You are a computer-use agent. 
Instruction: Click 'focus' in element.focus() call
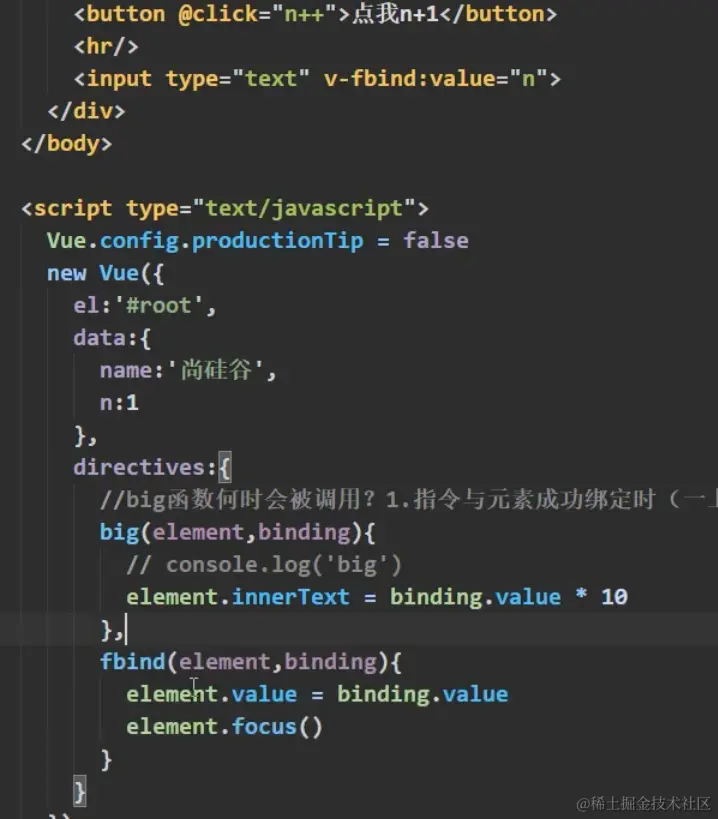click(264, 727)
